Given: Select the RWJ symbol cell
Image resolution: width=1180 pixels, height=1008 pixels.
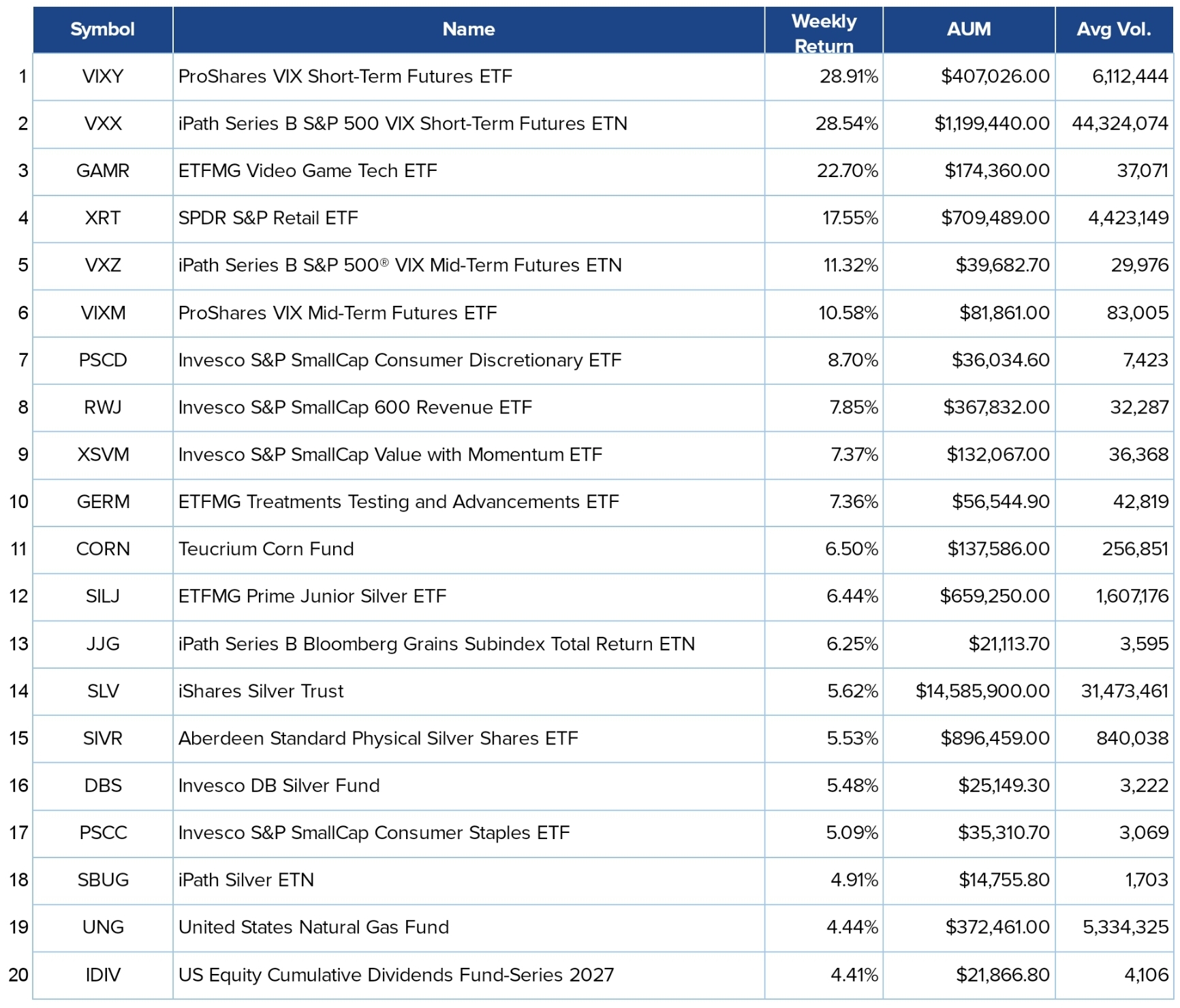Looking at the screenshot, I should tap(103, 407).
